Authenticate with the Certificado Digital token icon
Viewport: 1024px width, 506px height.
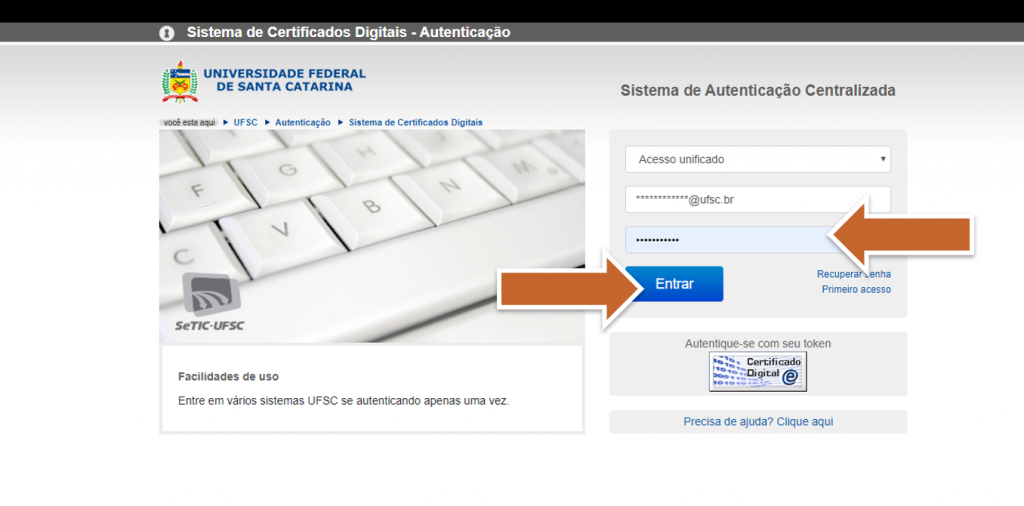[x=758, y=372]
